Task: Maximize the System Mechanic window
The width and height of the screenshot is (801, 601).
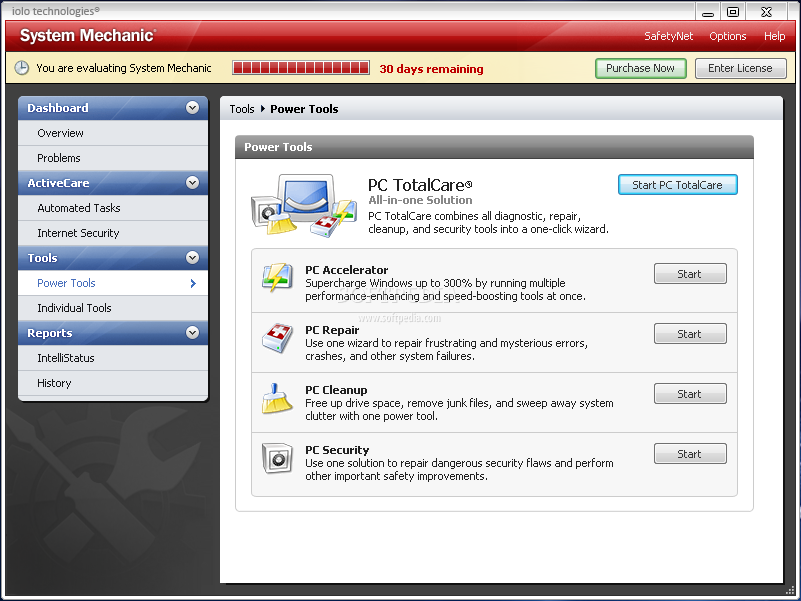Action: pos(733,12)
